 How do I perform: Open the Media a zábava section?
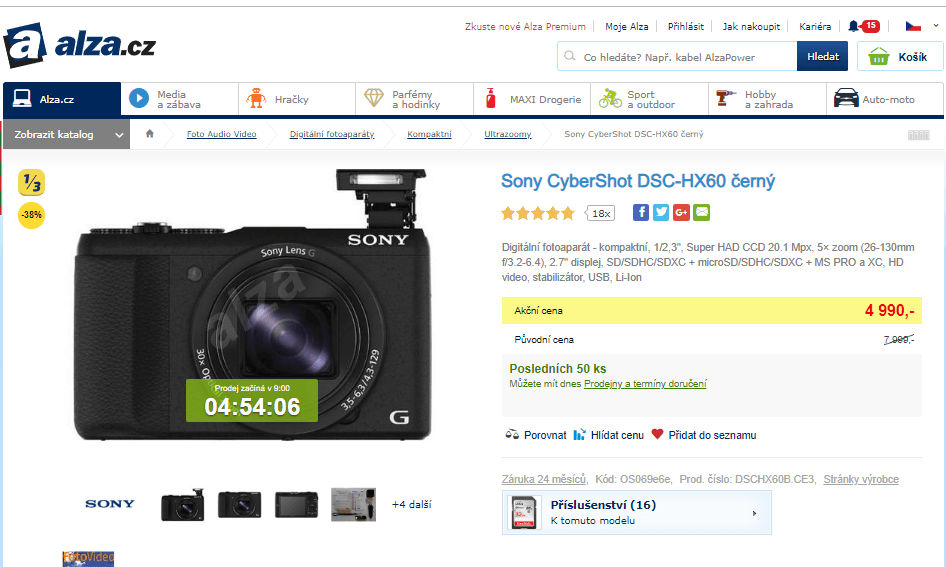[179, 99]
